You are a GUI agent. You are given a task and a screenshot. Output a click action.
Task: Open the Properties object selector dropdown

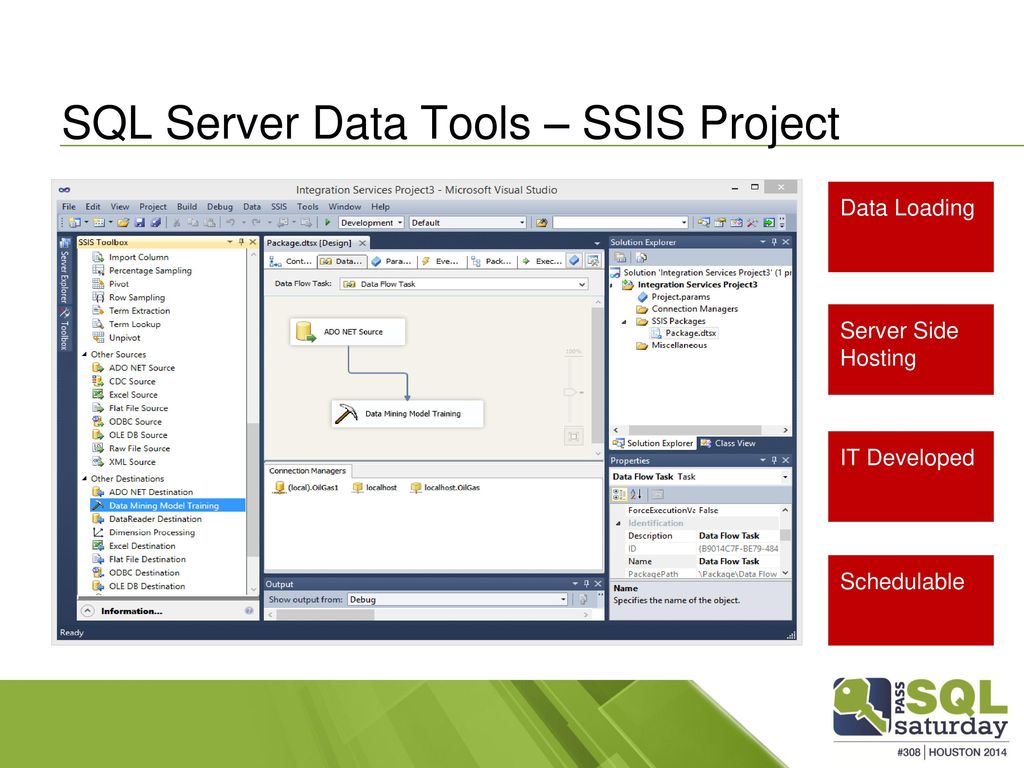(700, 477)
